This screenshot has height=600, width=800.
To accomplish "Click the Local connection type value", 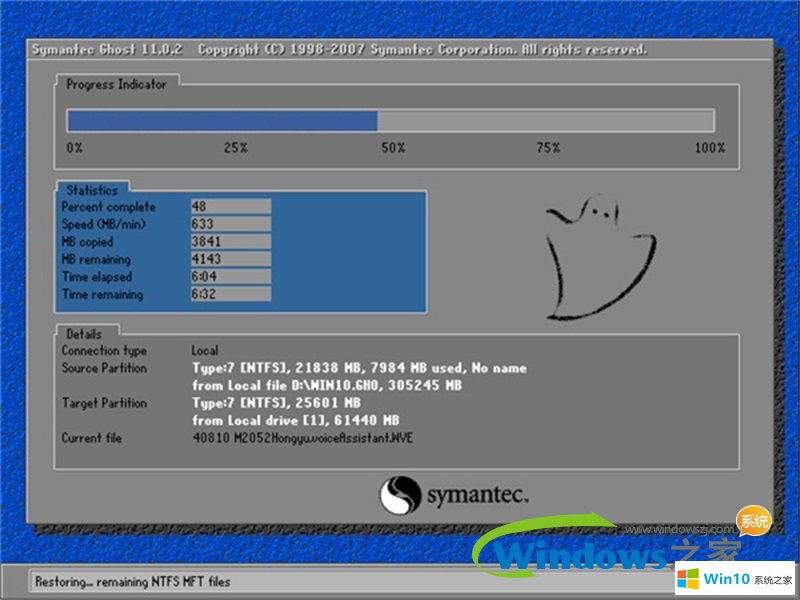I will click(205, 351).
